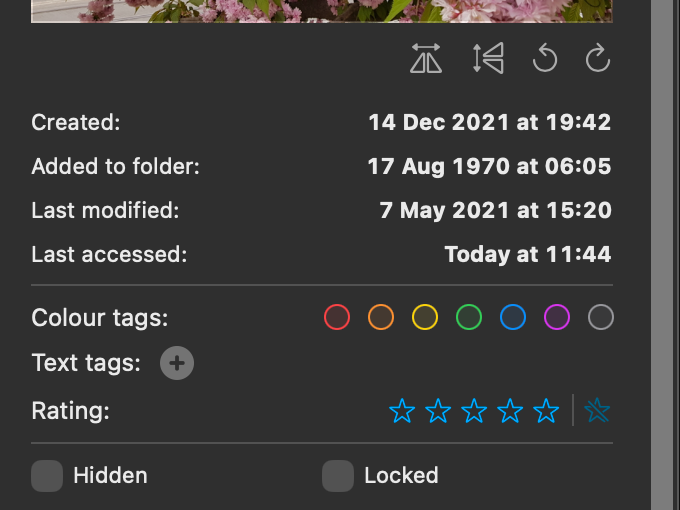Rotate the image anticlockwise
This screenshot has height=510, width=680.
[x=545, y=60]
